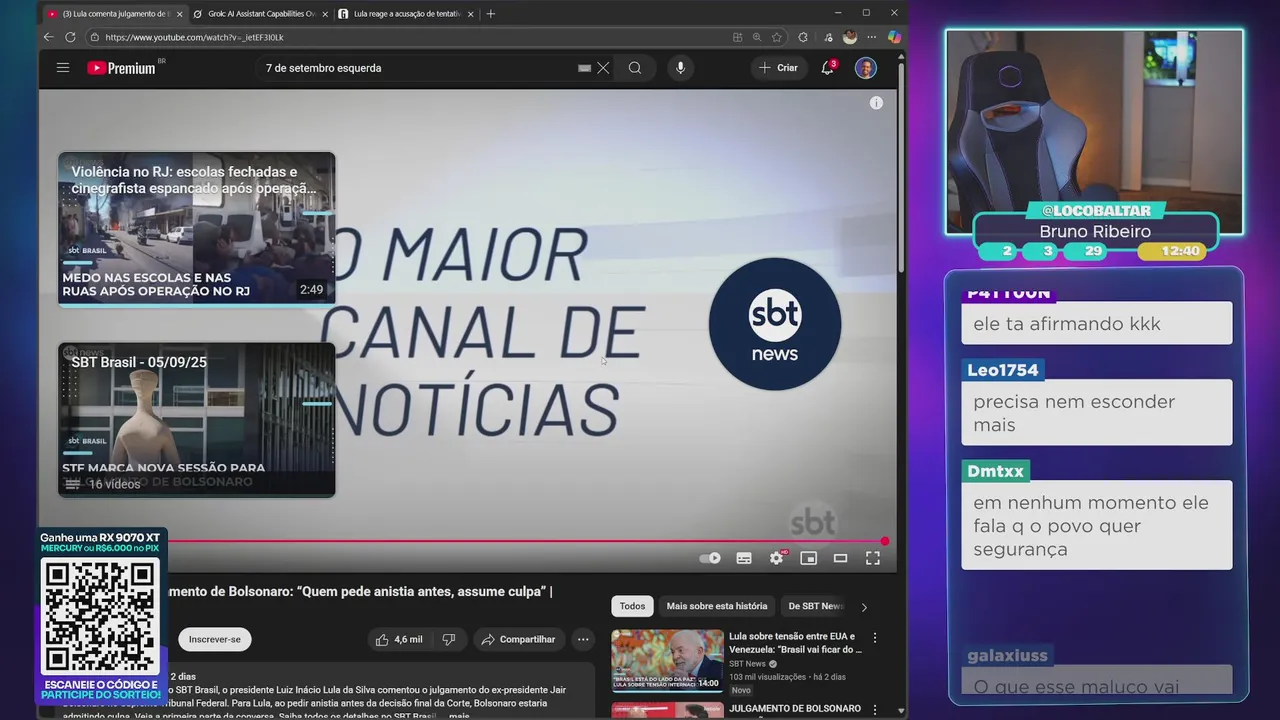Screen dimensions: 1280x720
Task: Click the SBT News channel name link
Action: click(748, 664)
